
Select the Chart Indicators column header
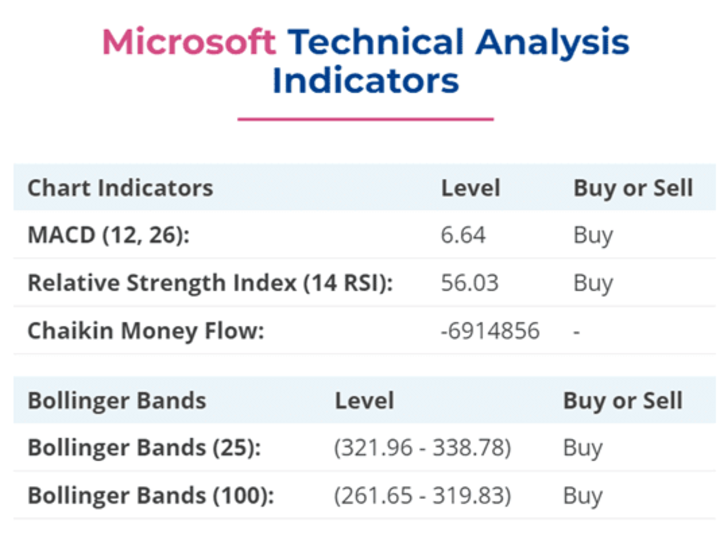[120, 188]
